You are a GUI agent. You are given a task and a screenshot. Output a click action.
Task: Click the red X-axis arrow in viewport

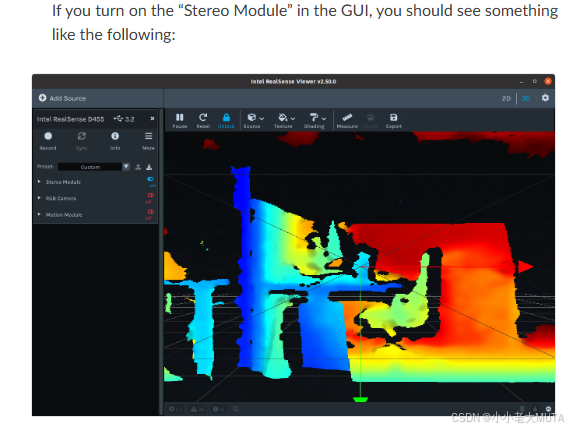pos(525,267)
